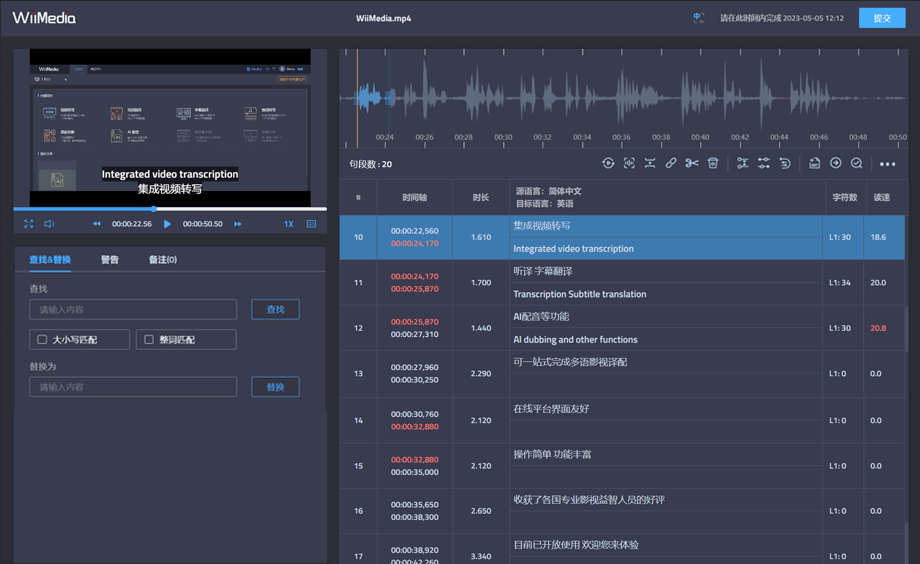Enable the 大小写匹配 checkbox
This screenshot has width=920, height=564.
[x=42, y=339]
